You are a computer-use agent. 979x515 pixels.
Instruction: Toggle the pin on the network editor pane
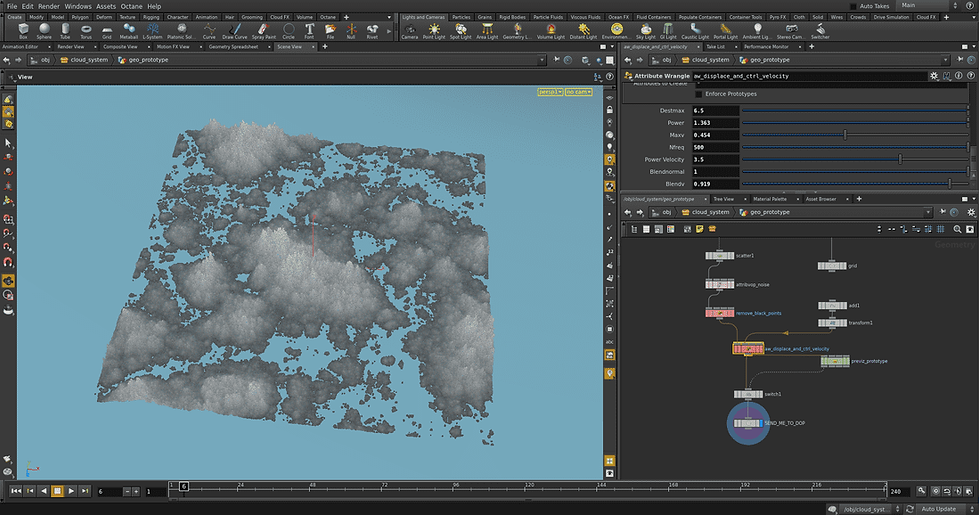tap(943, 212)
